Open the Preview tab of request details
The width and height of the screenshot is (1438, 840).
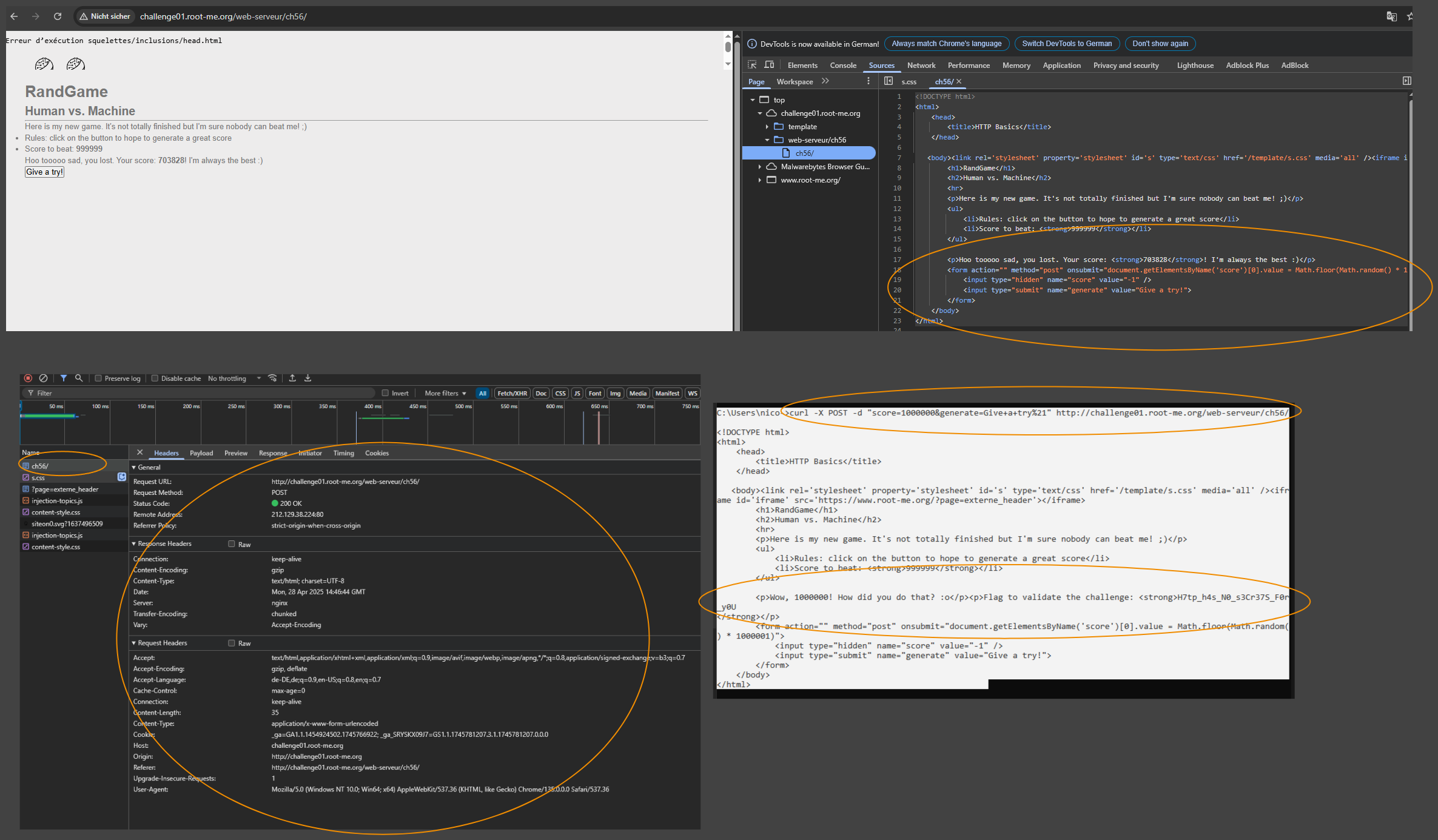[236, 453]
